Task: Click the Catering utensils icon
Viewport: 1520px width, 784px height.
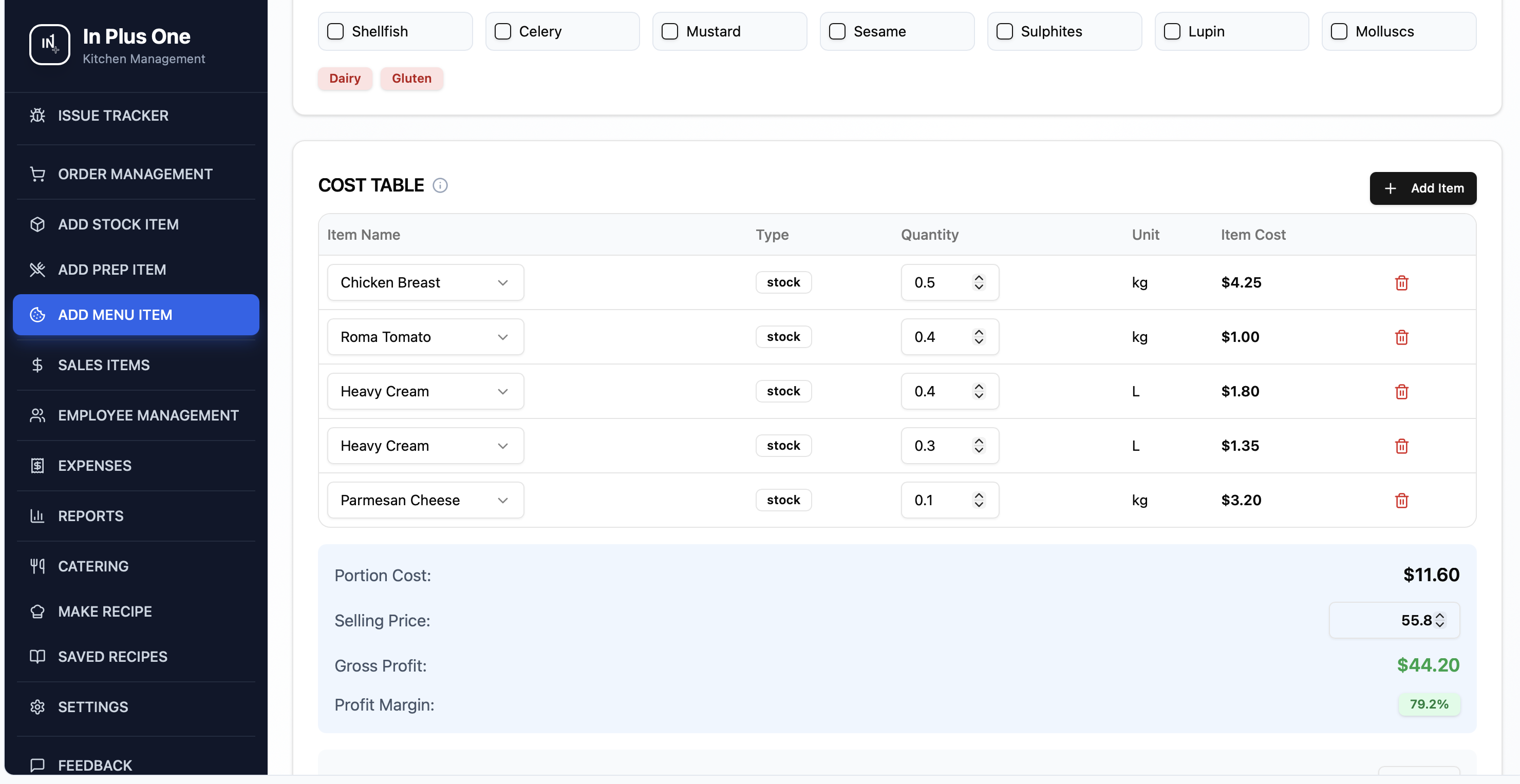Action: coord(37,566)
